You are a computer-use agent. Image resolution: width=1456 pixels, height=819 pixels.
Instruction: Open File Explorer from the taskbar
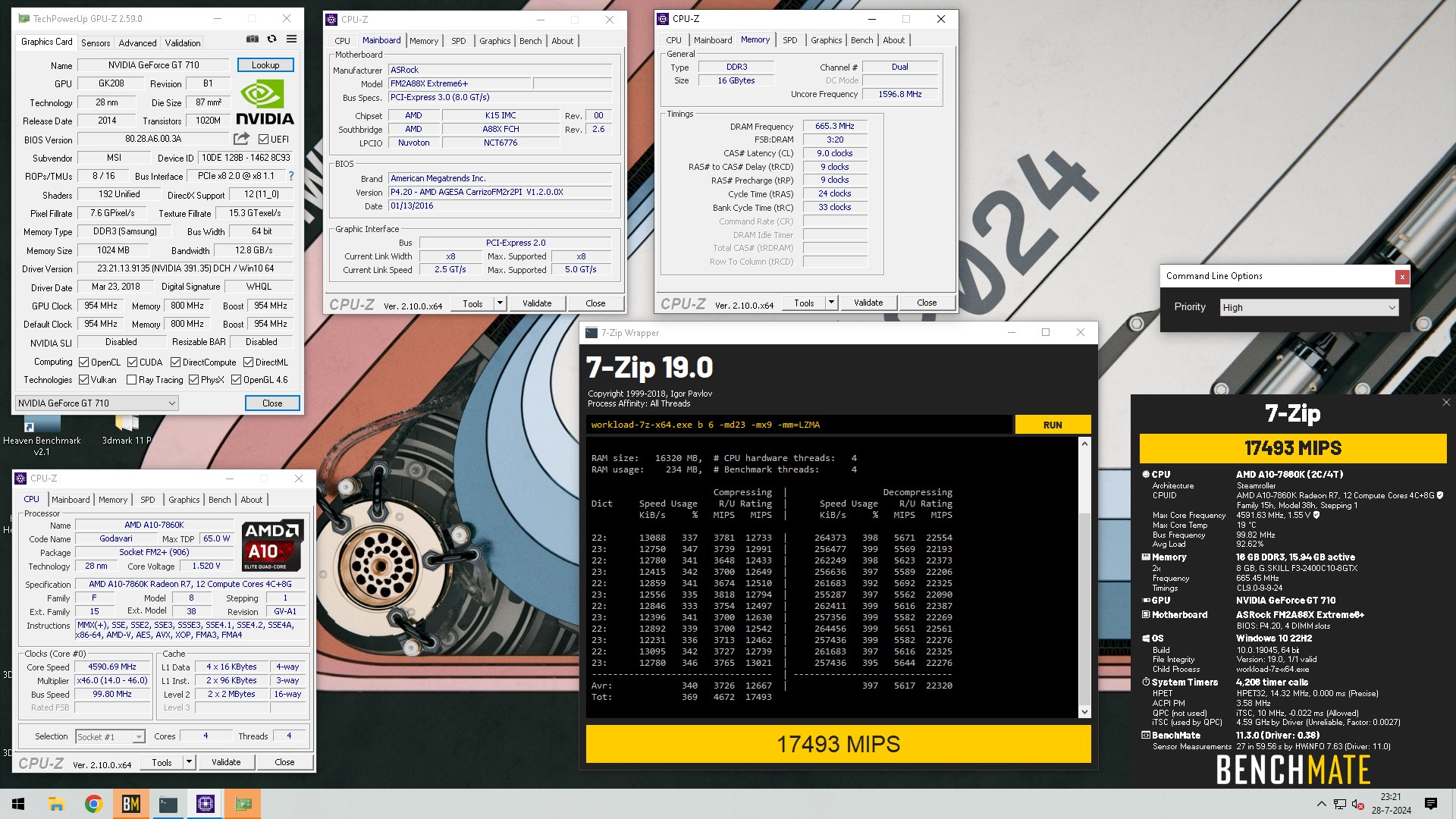(56, 804)
